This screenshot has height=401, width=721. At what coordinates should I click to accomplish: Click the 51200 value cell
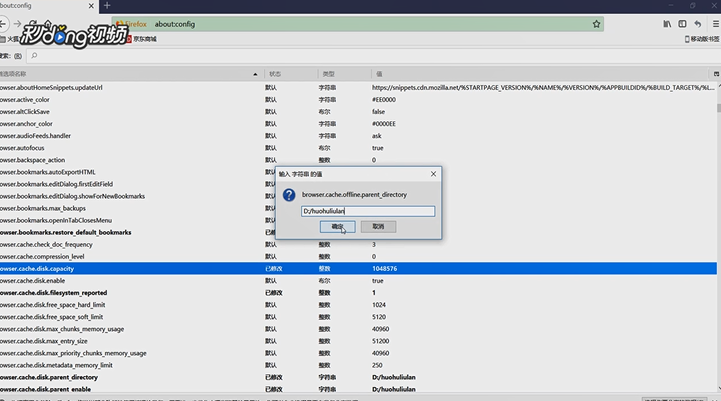point(381,341)
